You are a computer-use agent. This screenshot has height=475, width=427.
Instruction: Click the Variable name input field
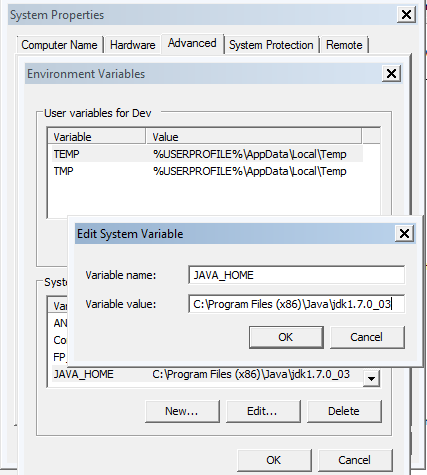[296, 275]
